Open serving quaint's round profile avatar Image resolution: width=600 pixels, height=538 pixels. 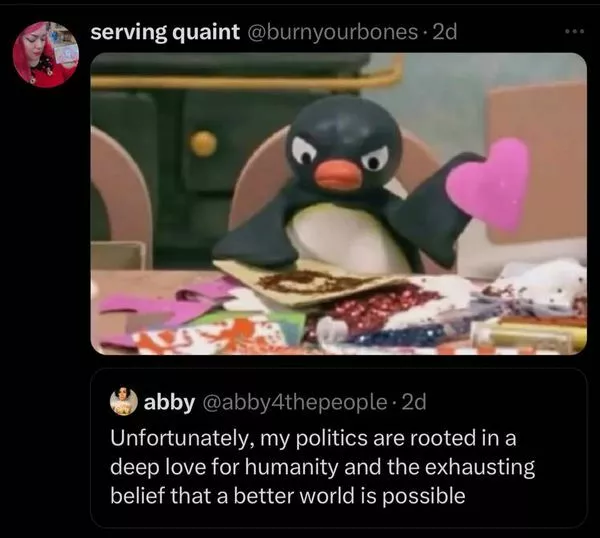click(46, 55)
